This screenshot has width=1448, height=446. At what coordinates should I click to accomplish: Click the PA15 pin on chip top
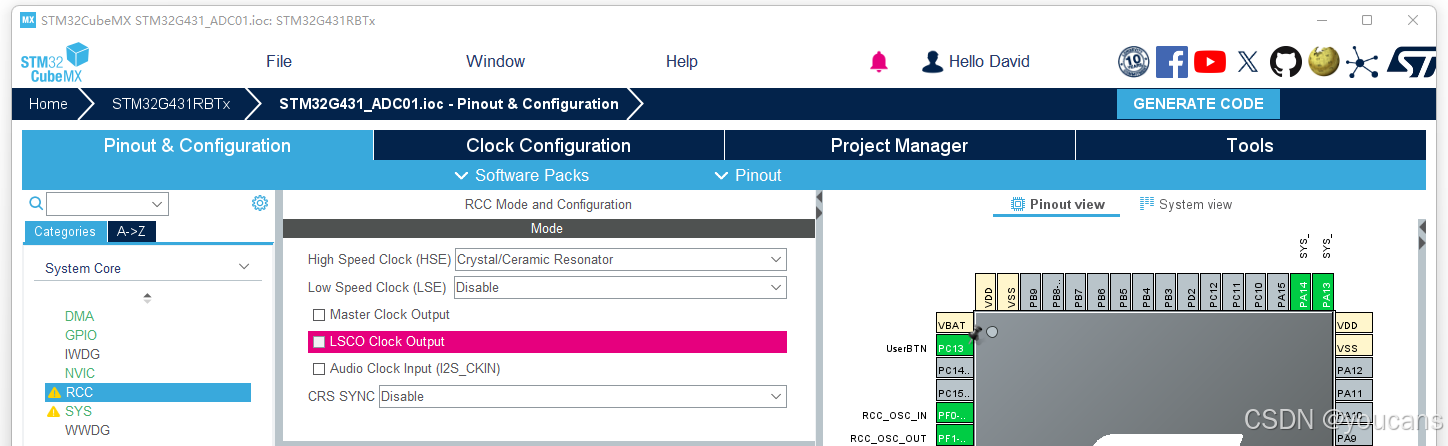click(1279, 290)
